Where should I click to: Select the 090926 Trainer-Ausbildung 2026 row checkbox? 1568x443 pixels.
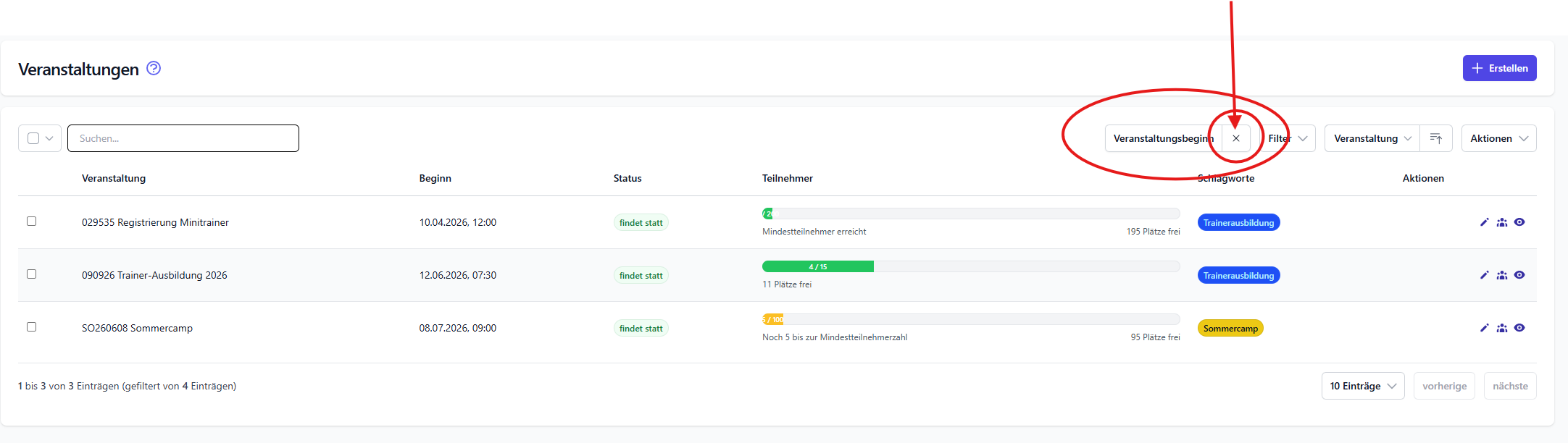pyautogui.click(x=31, y=274)
